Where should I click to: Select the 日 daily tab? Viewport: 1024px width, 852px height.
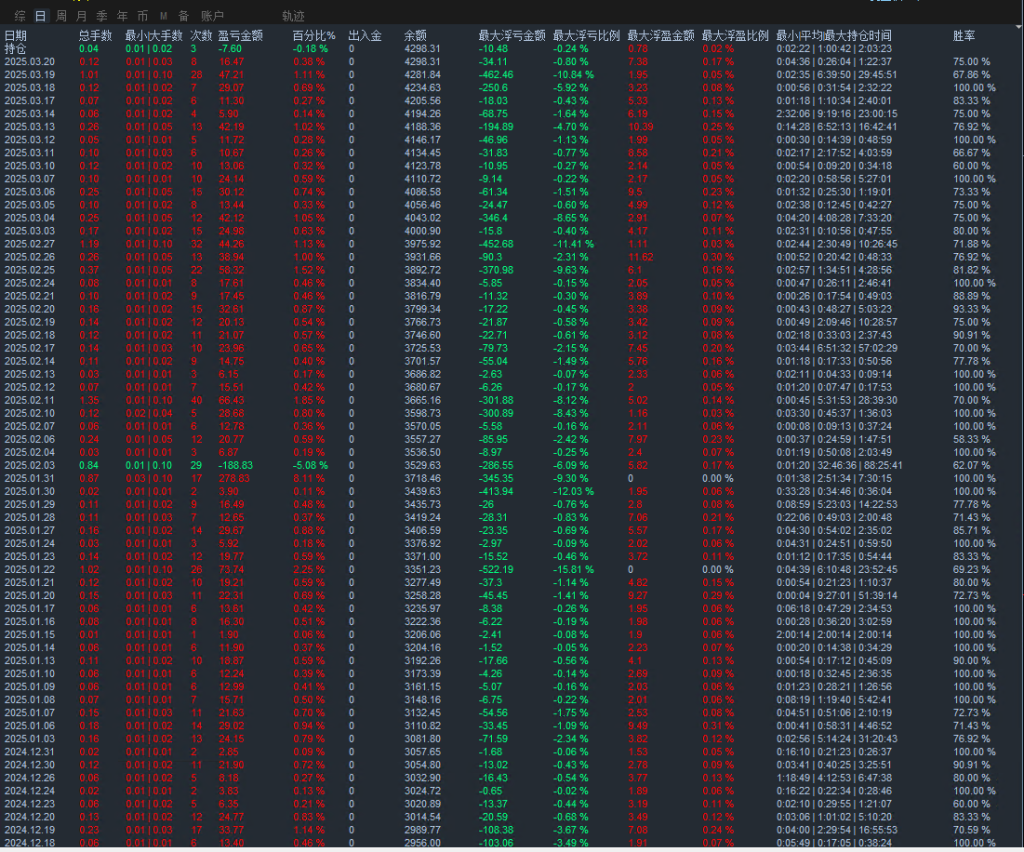pos(40,16)
